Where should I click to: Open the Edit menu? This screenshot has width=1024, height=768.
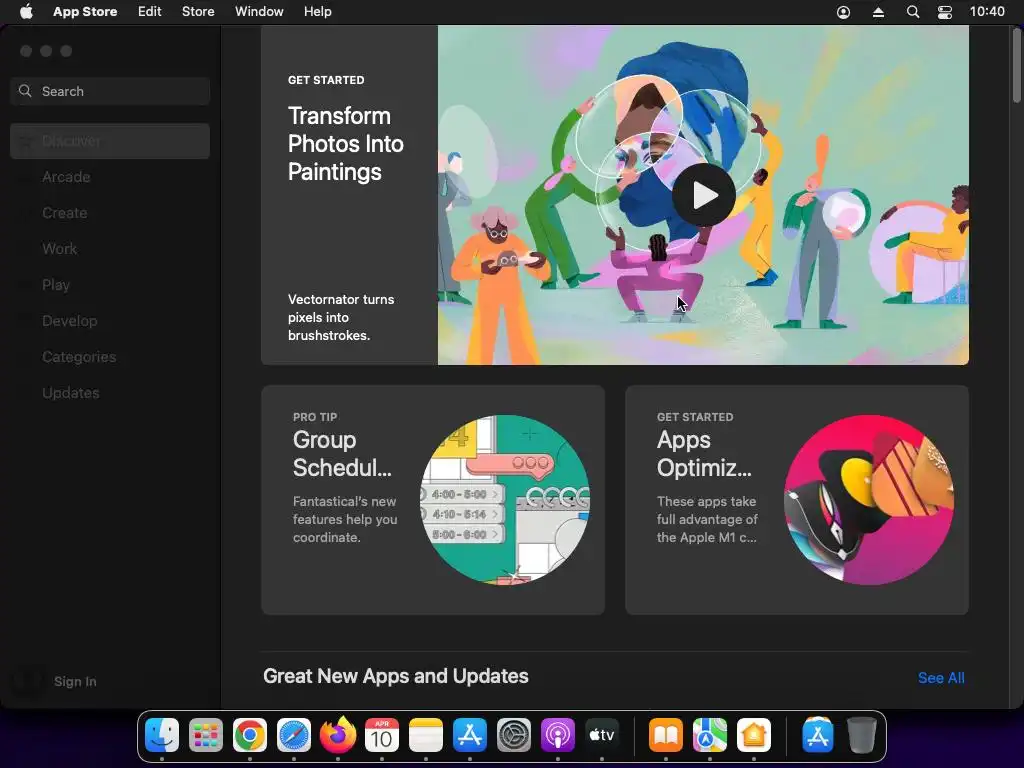[150, 12]
